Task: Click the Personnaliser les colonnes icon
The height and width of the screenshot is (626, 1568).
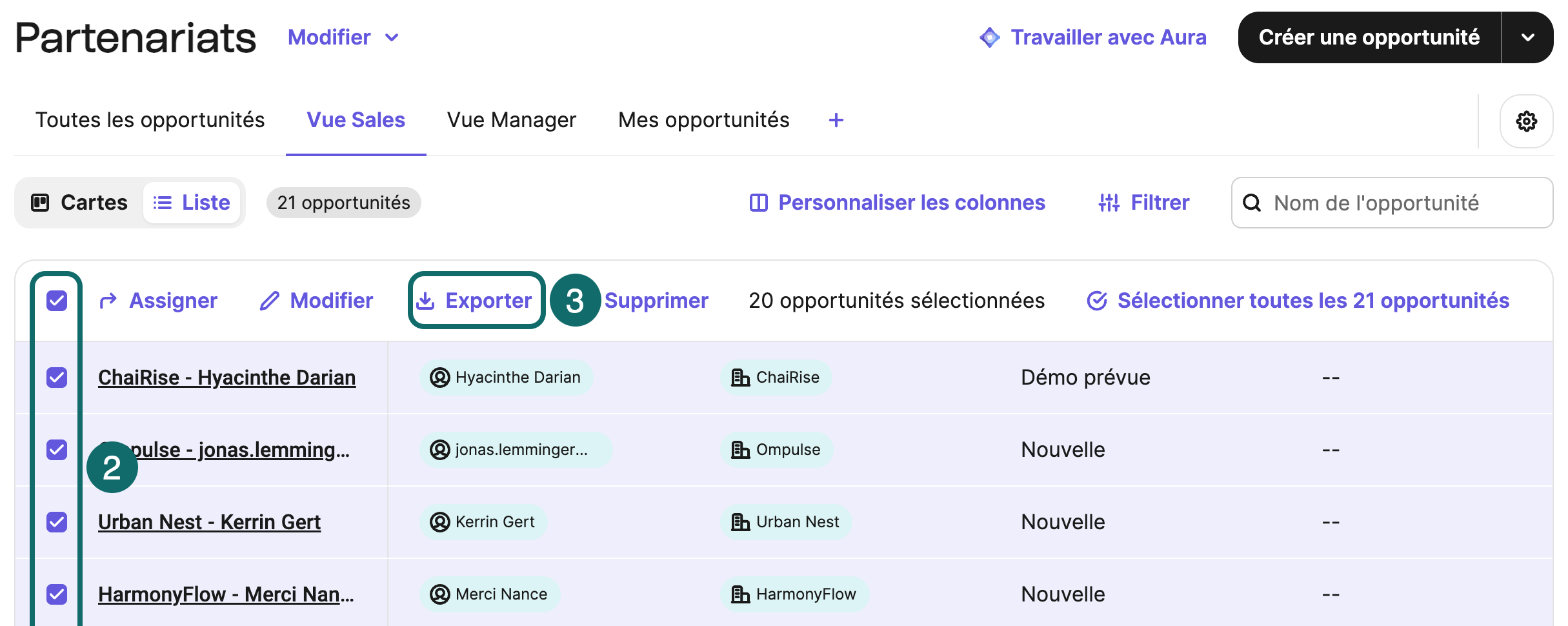Action: [758, 203]
